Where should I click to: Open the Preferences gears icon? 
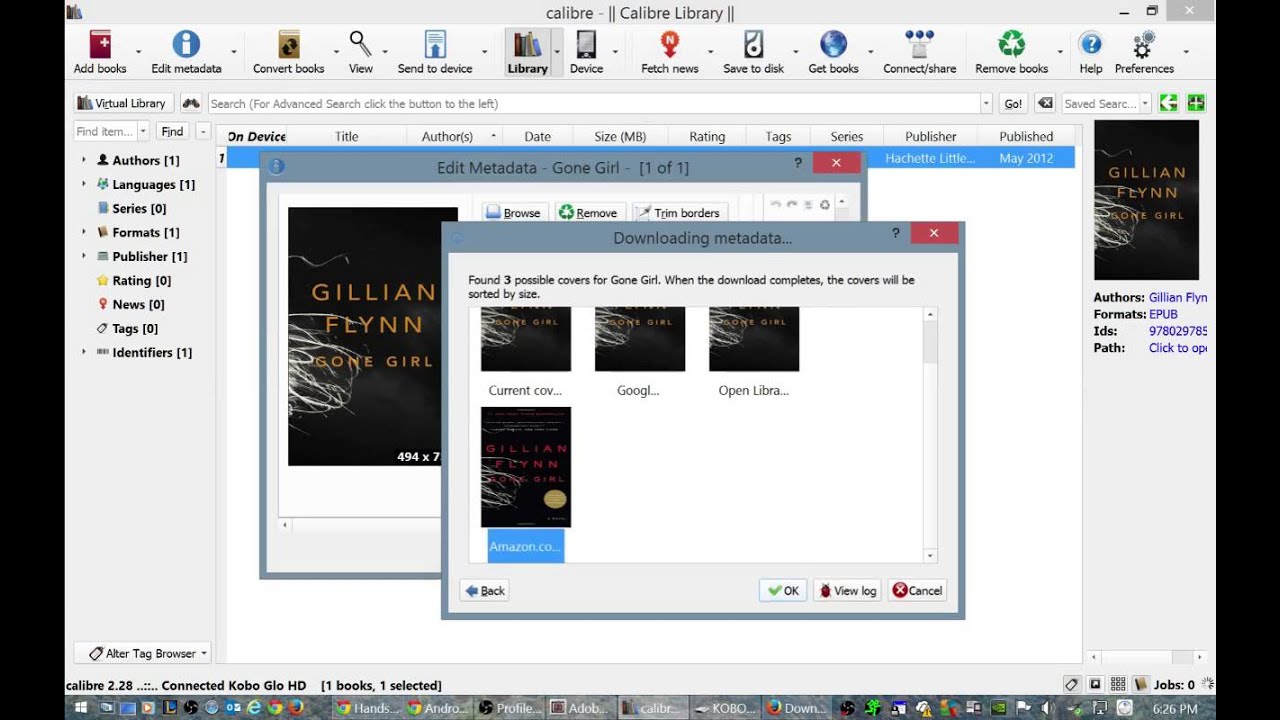point(1144,44)
